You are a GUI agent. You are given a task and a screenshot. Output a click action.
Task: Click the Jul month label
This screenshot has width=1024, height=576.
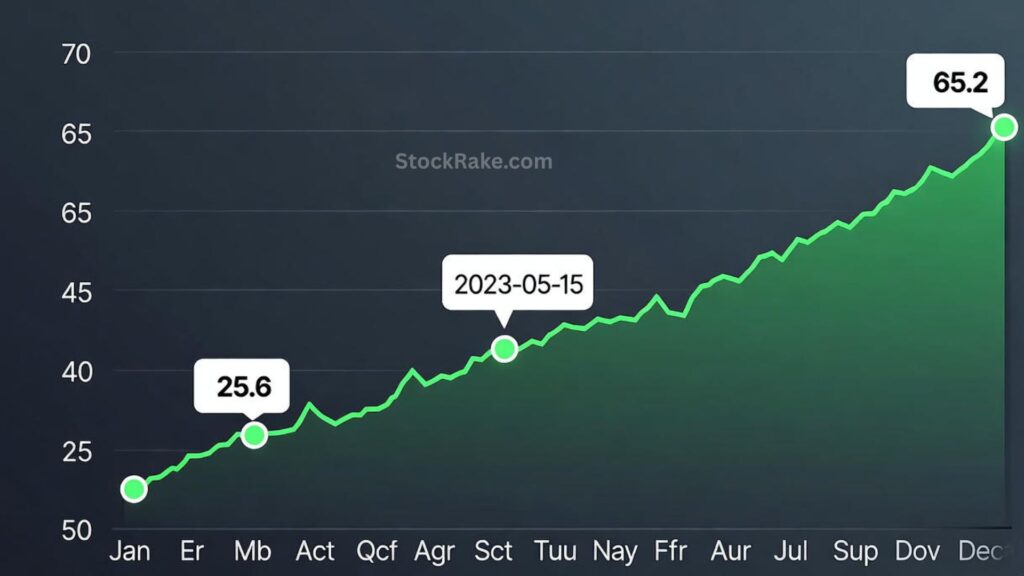[791, 551]
